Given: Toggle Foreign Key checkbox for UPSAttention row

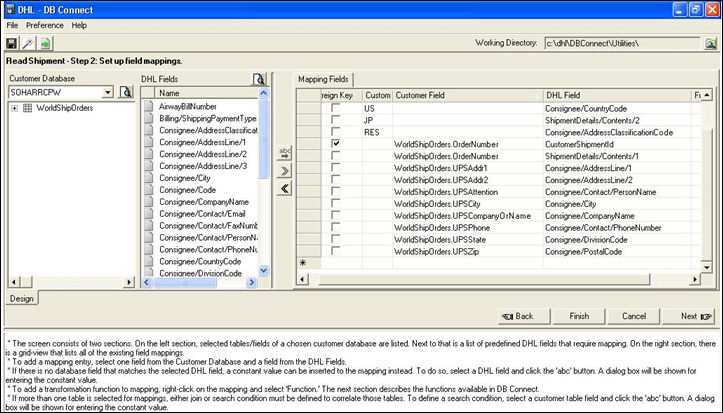Looking at the screenshot, I should pyautogui.click(x=336, y=192).
